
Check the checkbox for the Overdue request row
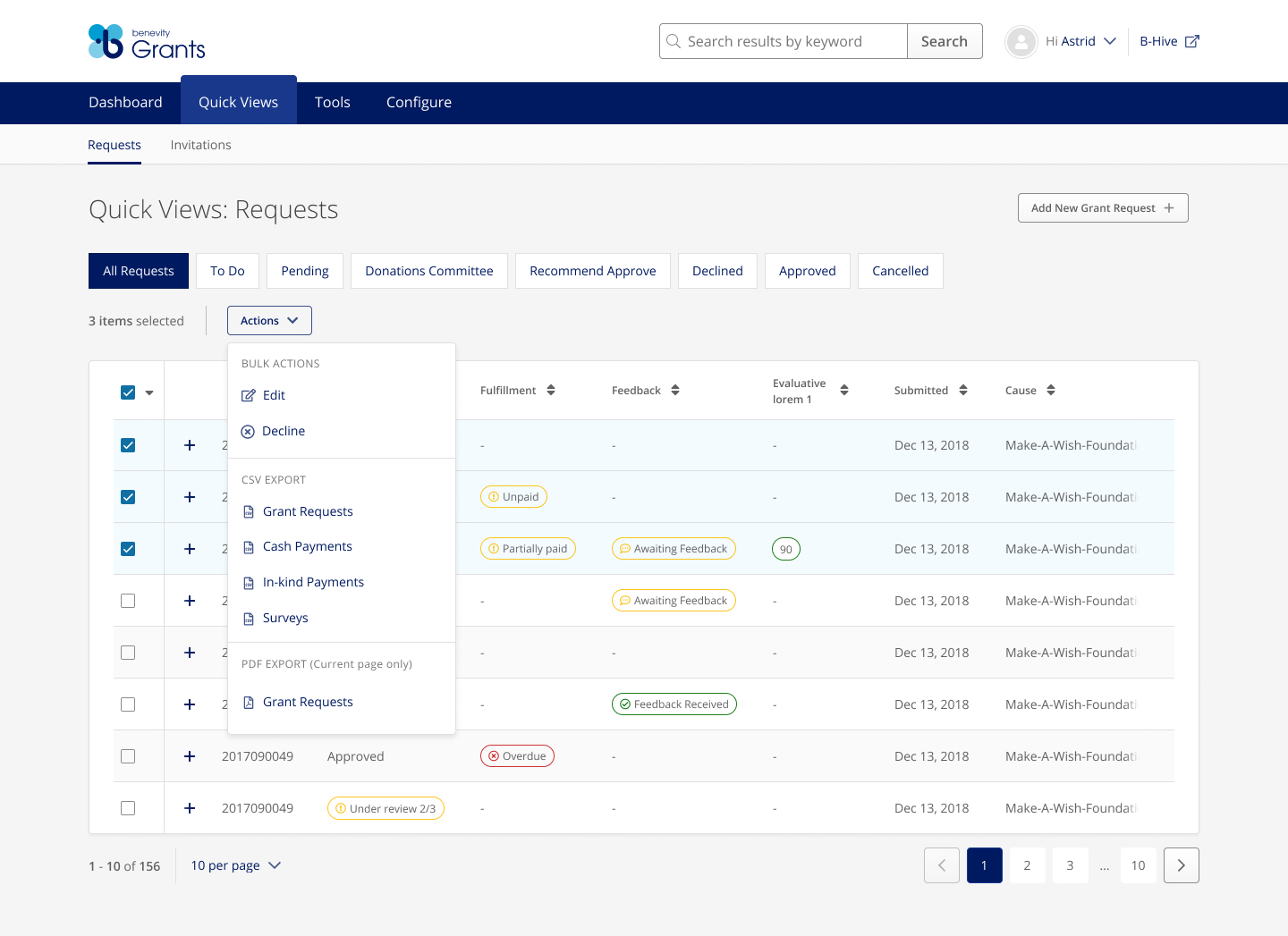[x=127, y=755]
